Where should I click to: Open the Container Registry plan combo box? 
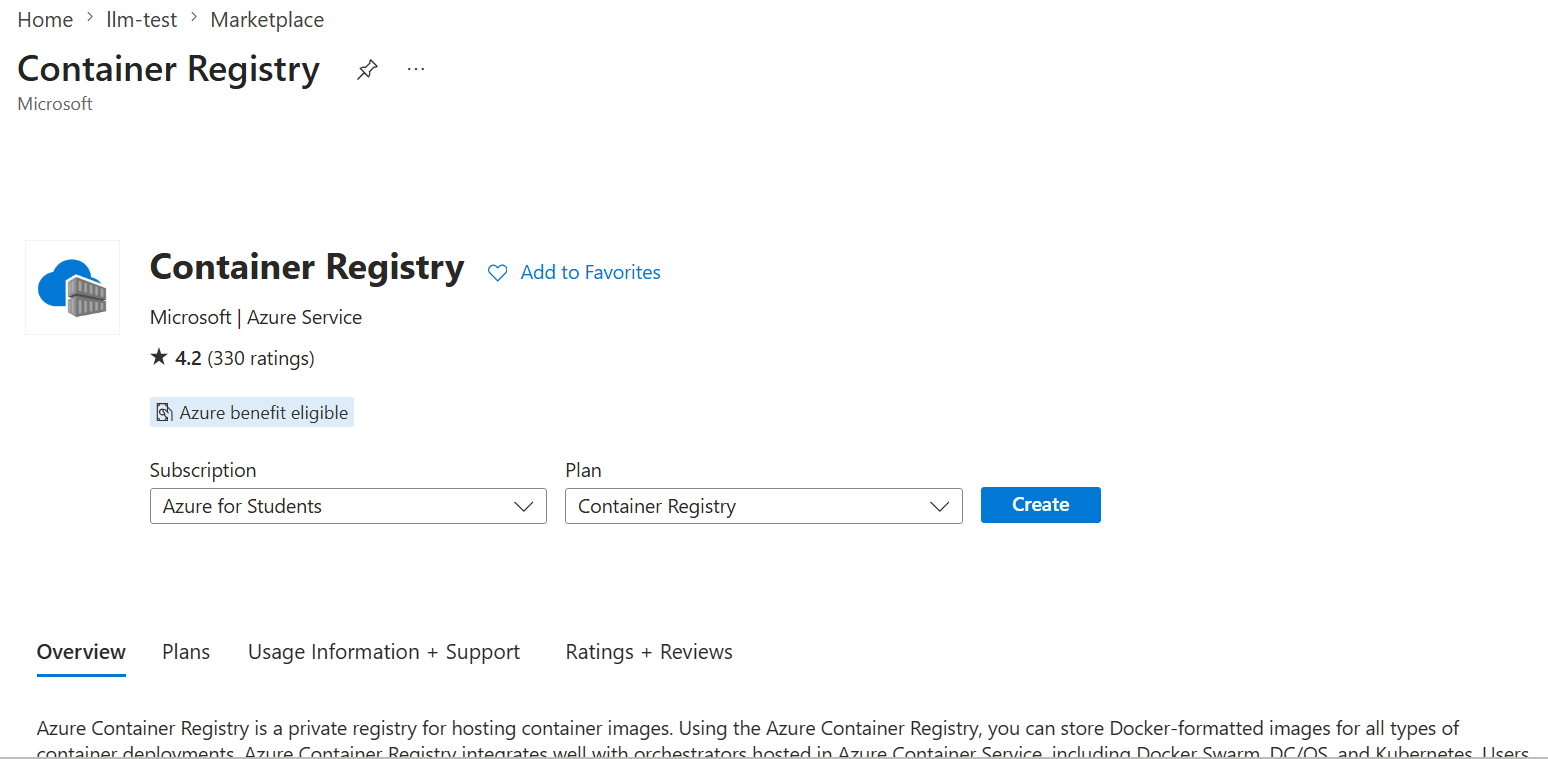coord(764,506)
